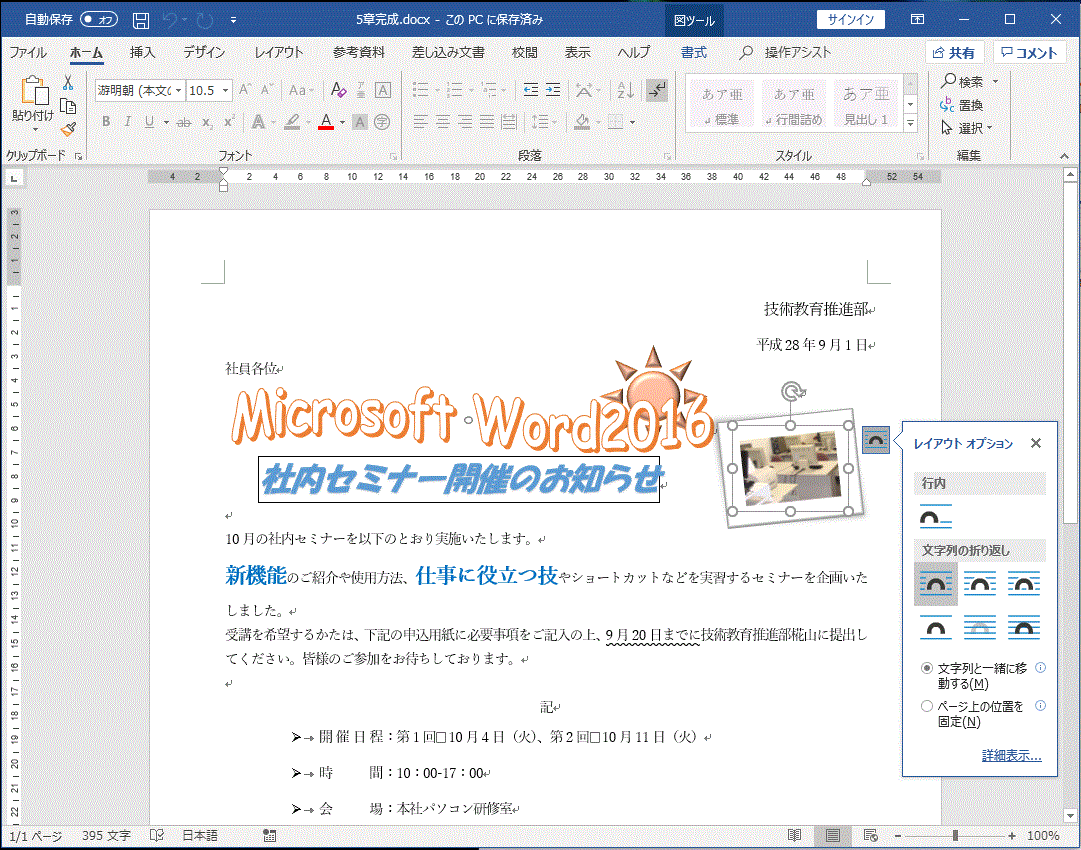Close the レイアウト オプション panel
Viewport: 1081px width, 850px height.
[x=1035, y=443]
